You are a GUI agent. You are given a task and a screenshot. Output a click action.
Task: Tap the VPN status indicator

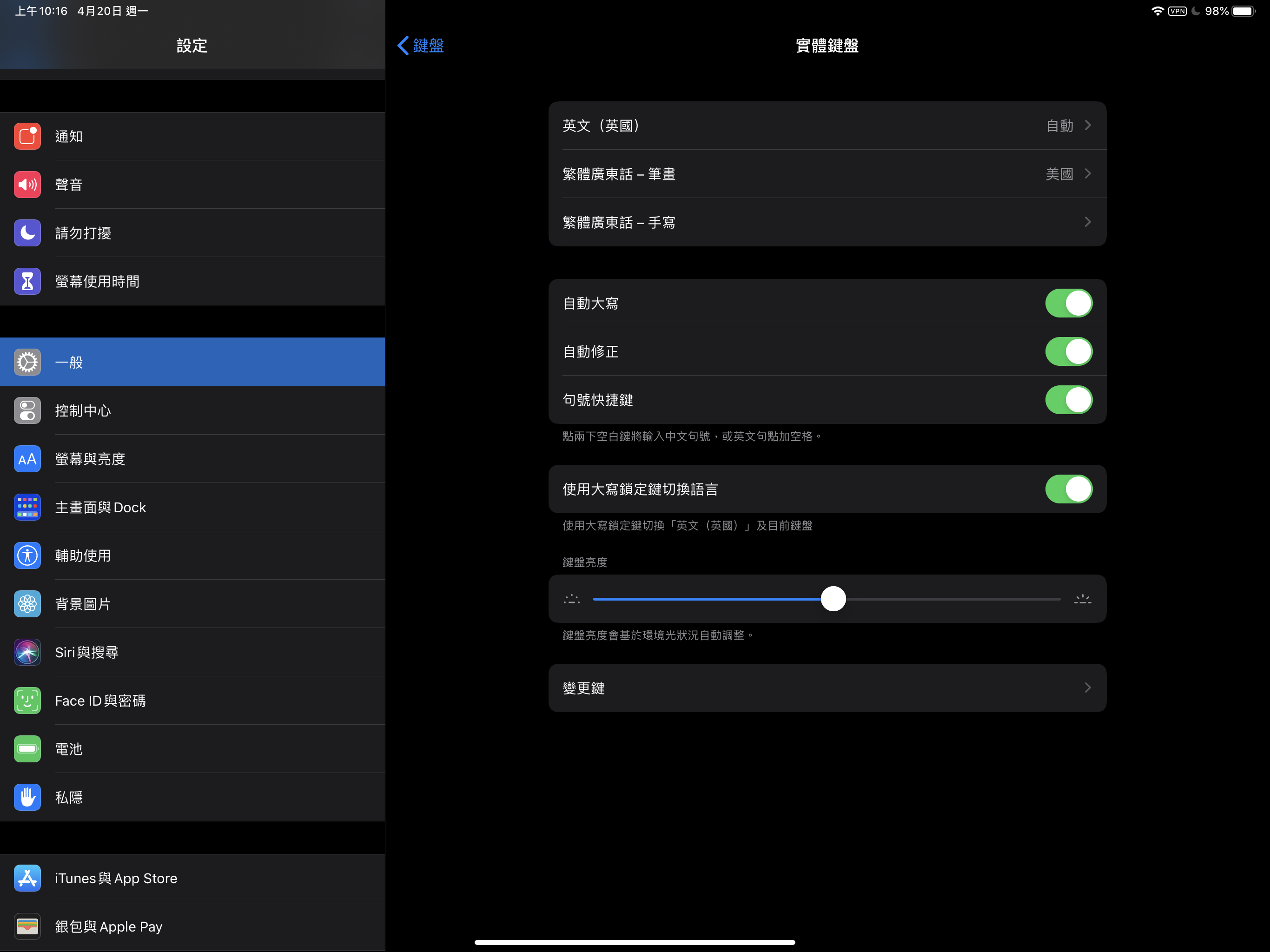click(1177, 11)
